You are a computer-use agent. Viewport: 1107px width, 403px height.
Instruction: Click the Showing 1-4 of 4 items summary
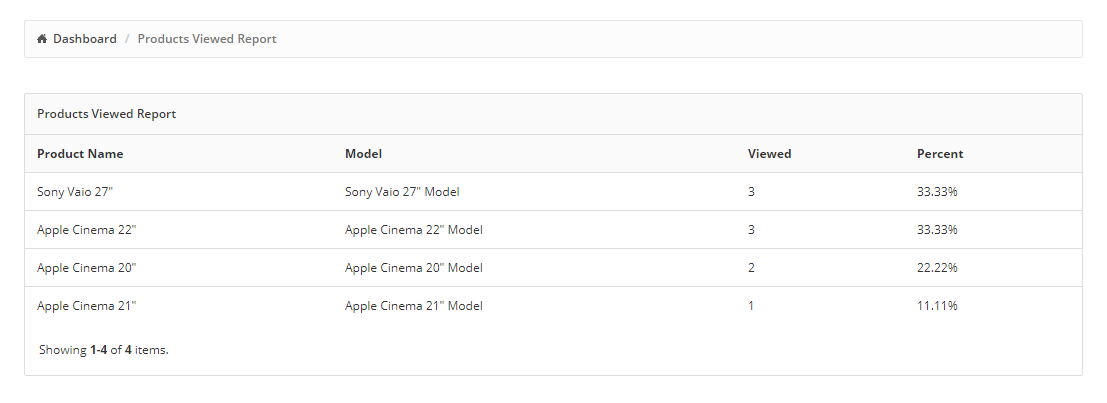104,350
